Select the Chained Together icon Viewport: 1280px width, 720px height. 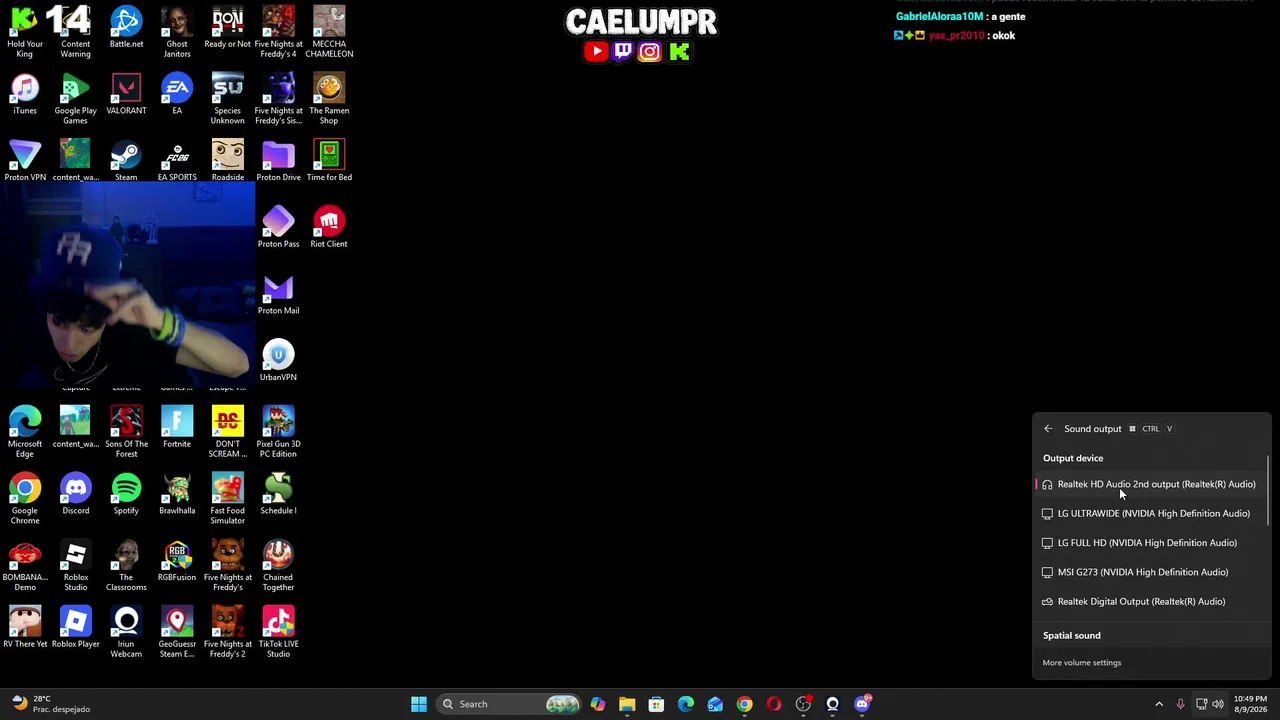point(278,564)
